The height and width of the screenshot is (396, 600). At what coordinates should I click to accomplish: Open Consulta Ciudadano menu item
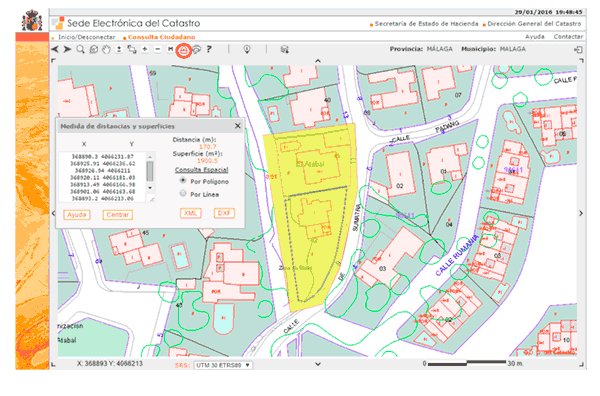[x=161, y=37]
